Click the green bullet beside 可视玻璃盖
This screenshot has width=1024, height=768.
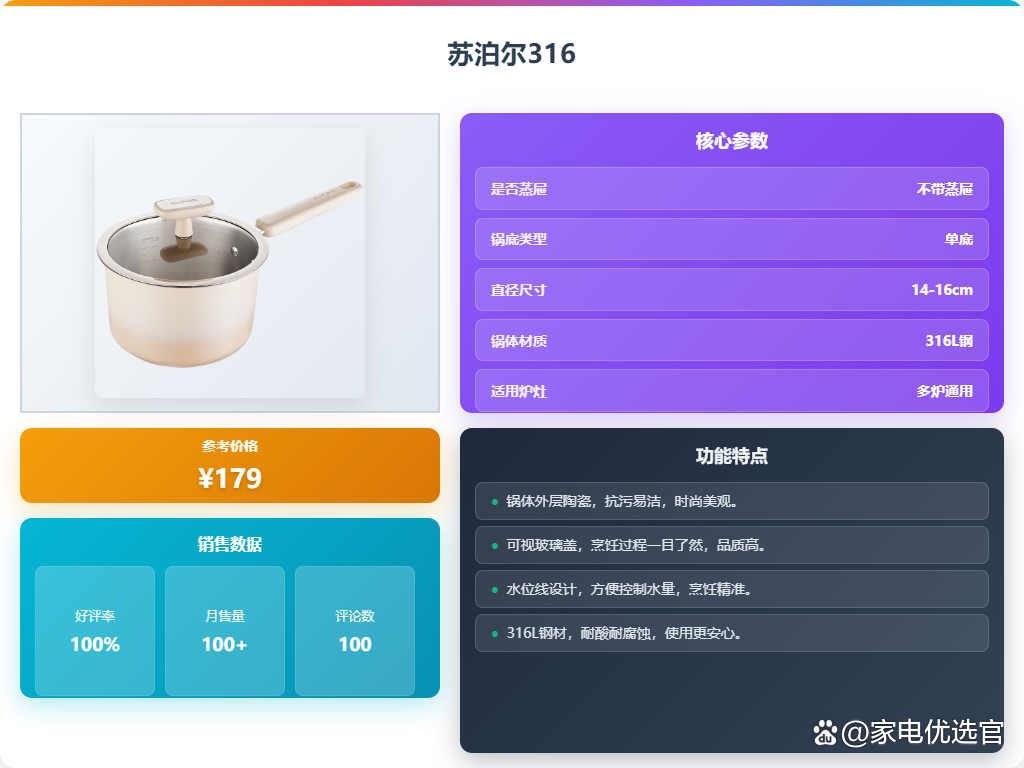[494, 546]
